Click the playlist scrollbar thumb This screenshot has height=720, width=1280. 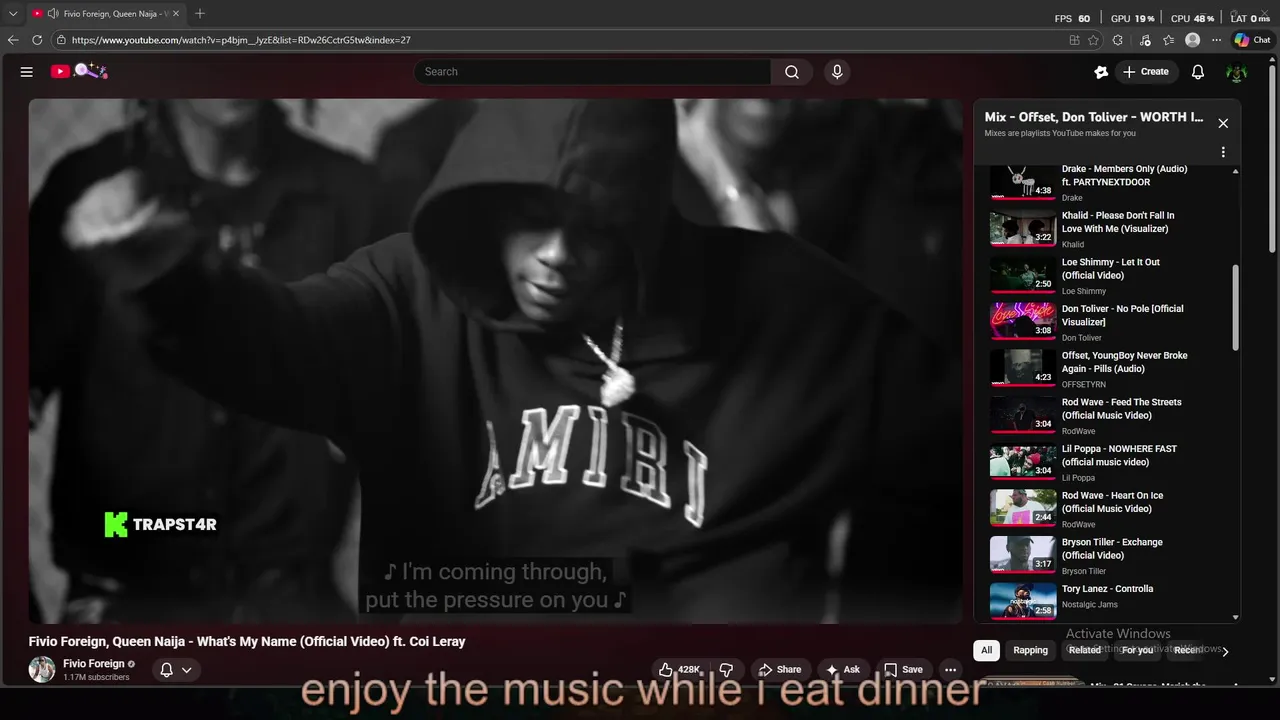1236,307
